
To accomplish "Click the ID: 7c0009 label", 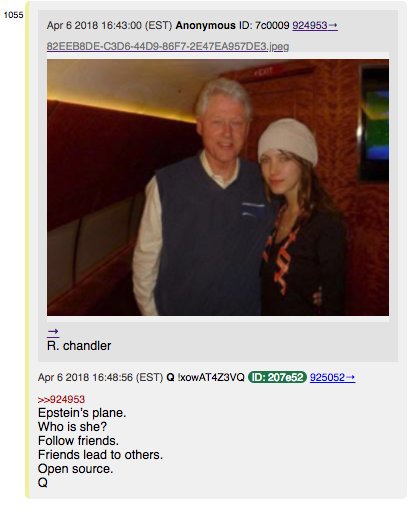I will coord(264,26).
